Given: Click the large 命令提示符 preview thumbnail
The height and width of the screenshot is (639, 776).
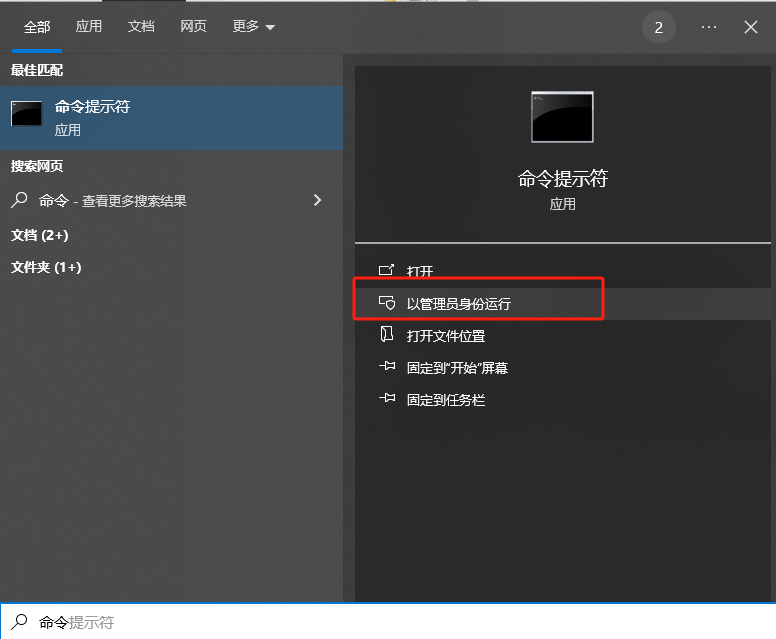Looking at the screenshot, I should [562, 117].
